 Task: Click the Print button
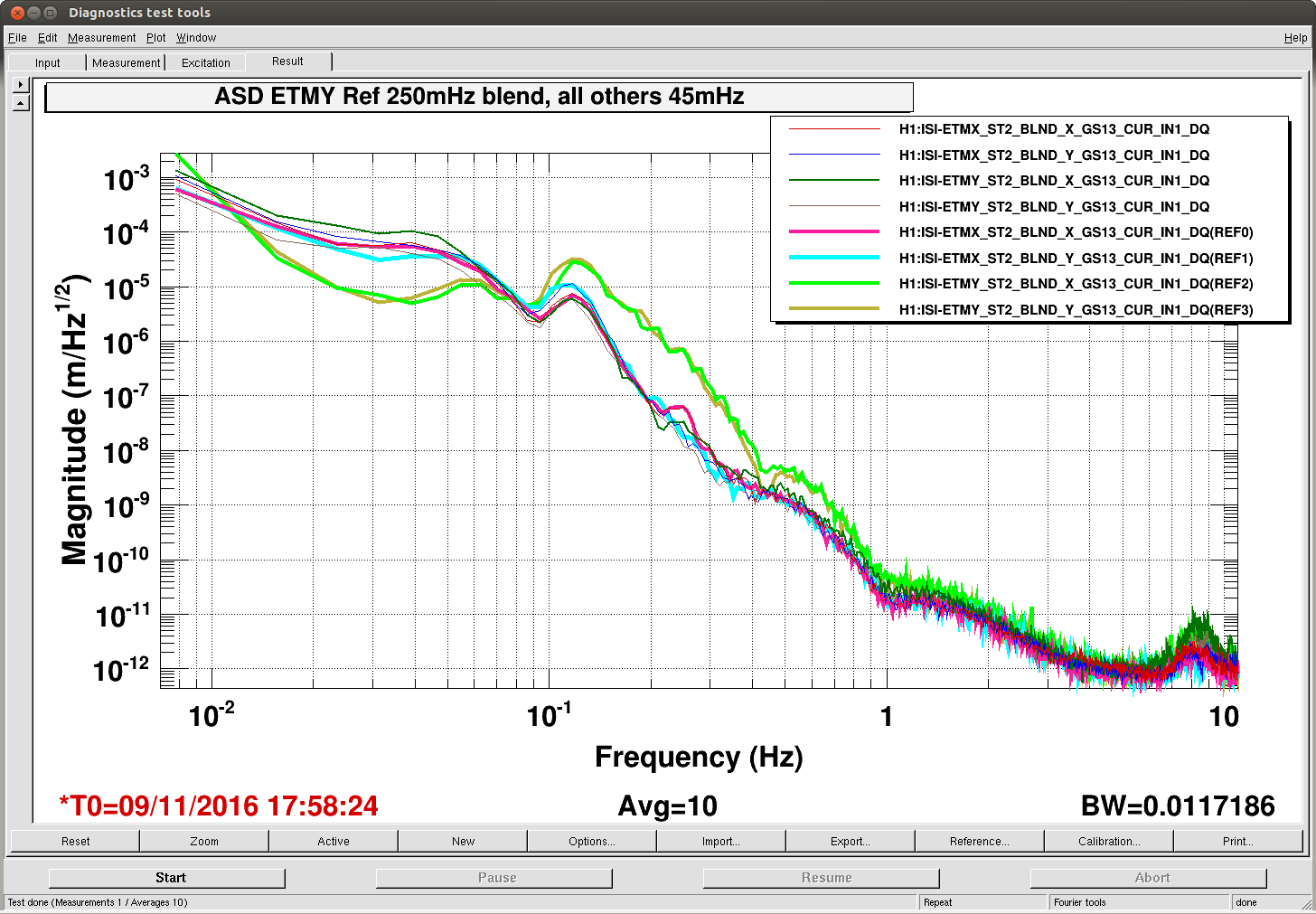point(1238,841)
